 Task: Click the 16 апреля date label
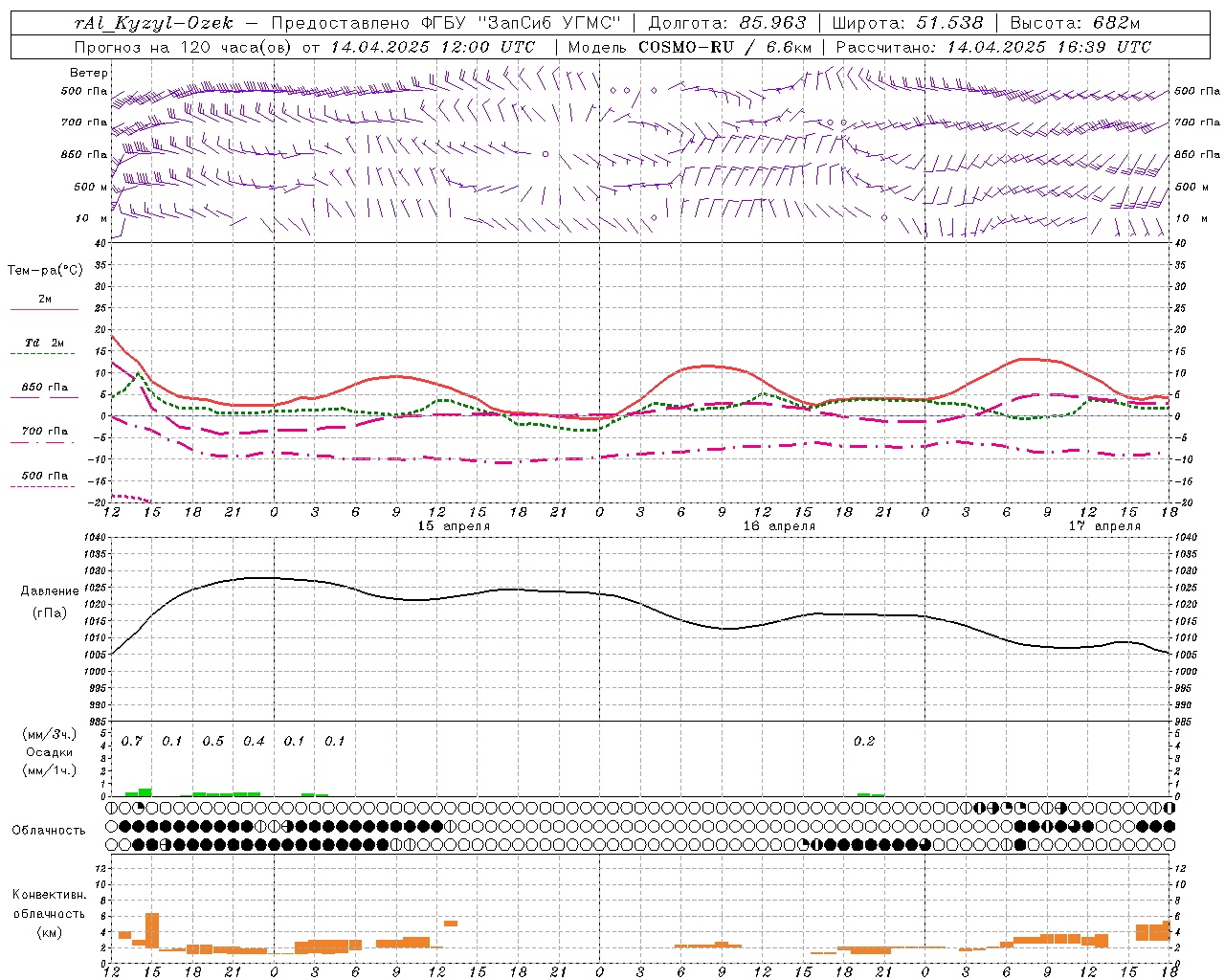(779, 526)
